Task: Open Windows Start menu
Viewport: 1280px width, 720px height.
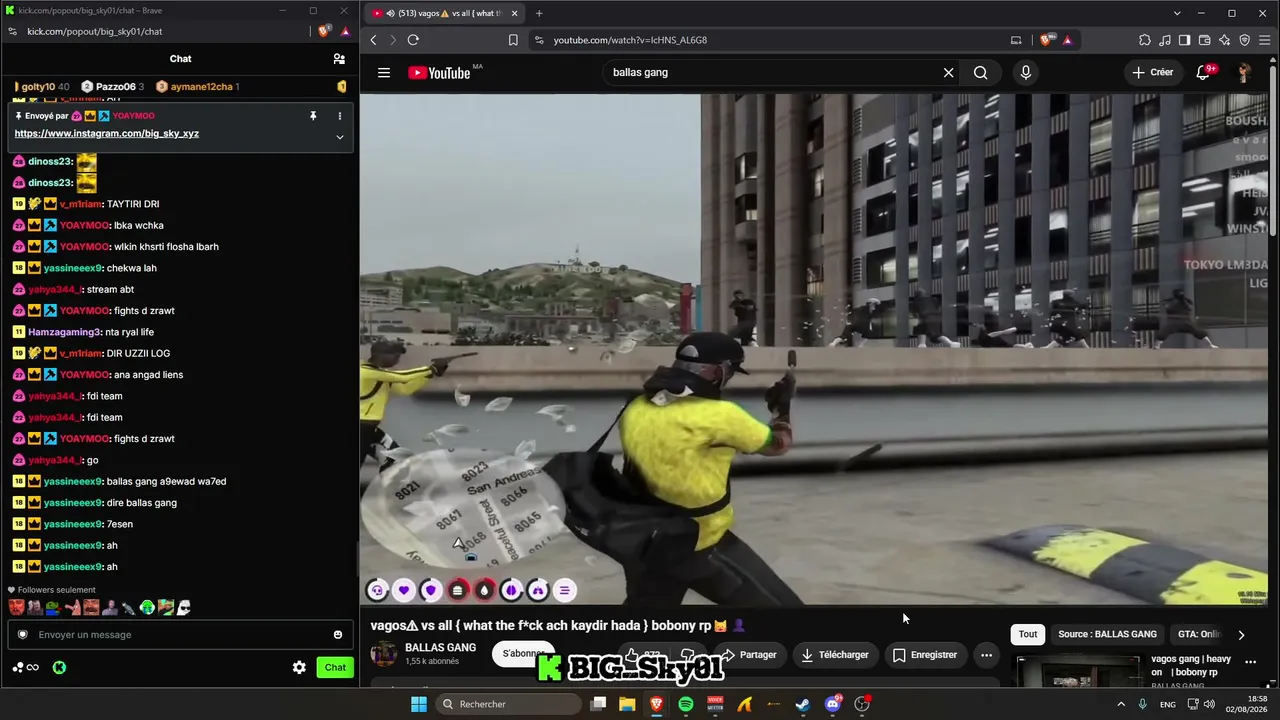Action: point(419,704)
